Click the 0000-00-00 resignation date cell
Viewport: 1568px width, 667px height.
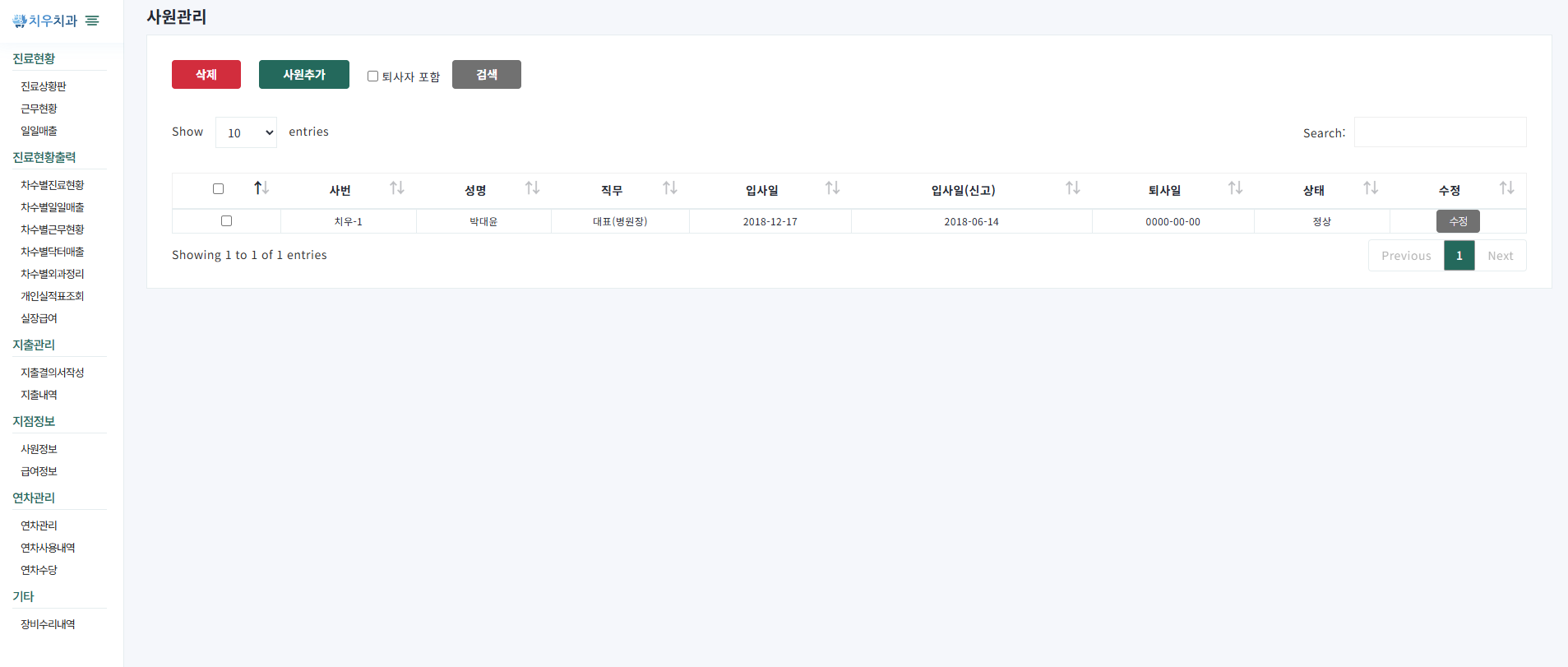tap(1173, 222)
